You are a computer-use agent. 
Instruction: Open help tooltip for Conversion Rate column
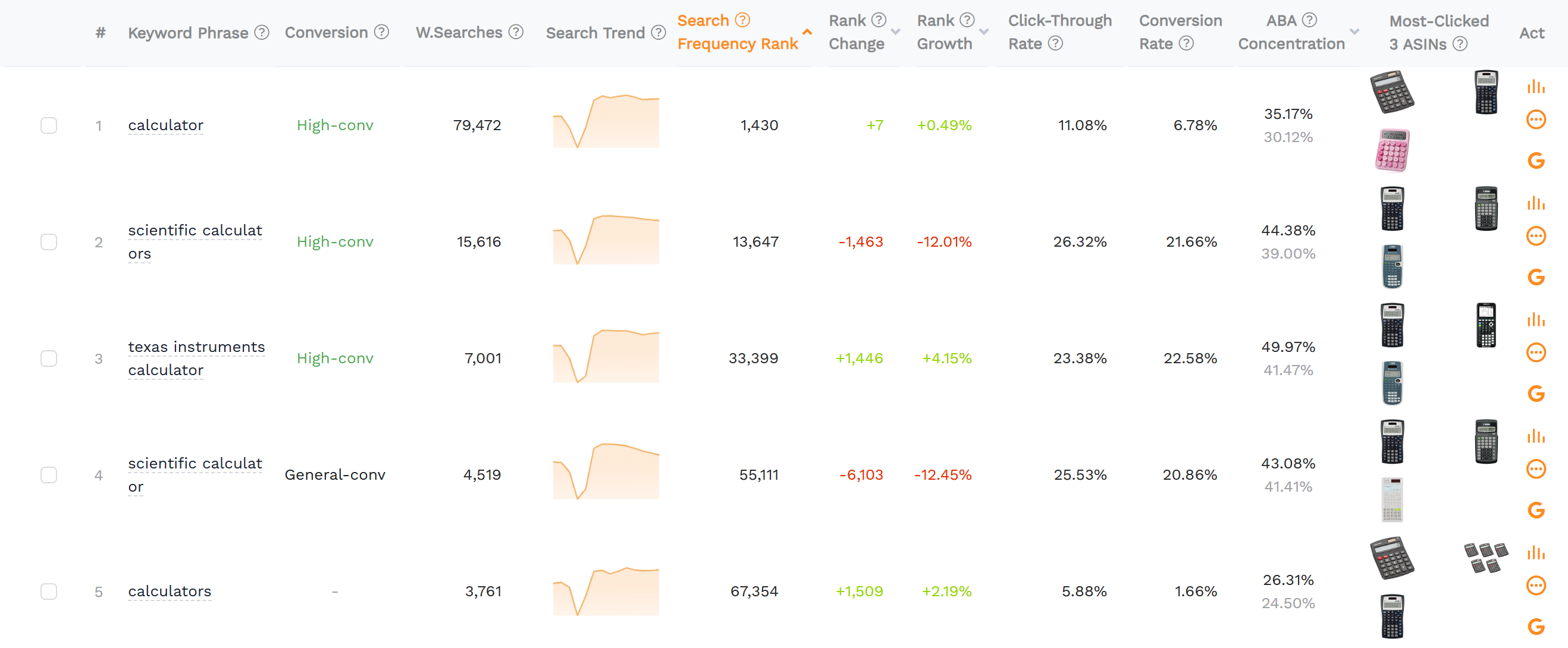1186,43
